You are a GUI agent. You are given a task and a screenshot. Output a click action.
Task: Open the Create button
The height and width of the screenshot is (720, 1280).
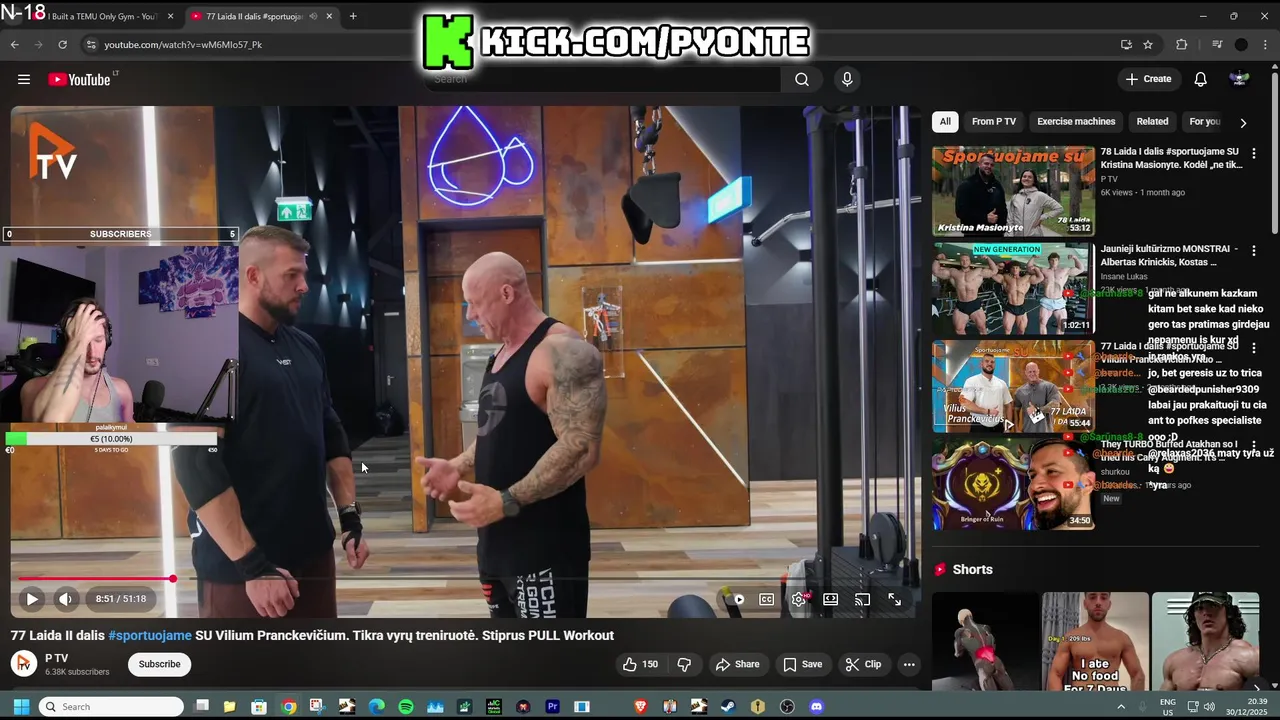(x=1148, y=79)
